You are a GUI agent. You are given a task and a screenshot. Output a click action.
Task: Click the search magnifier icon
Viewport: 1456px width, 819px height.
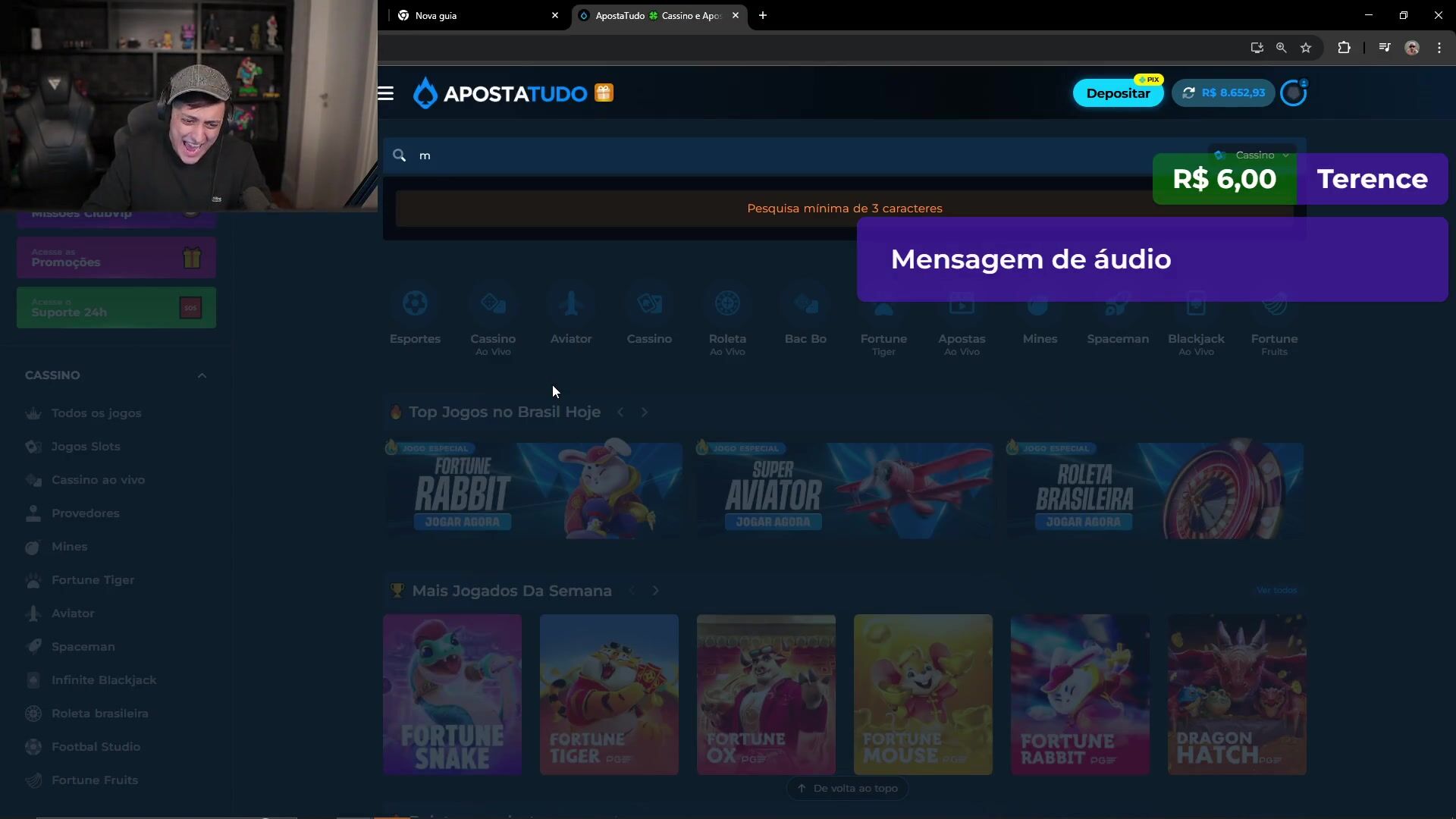point(399,155)
